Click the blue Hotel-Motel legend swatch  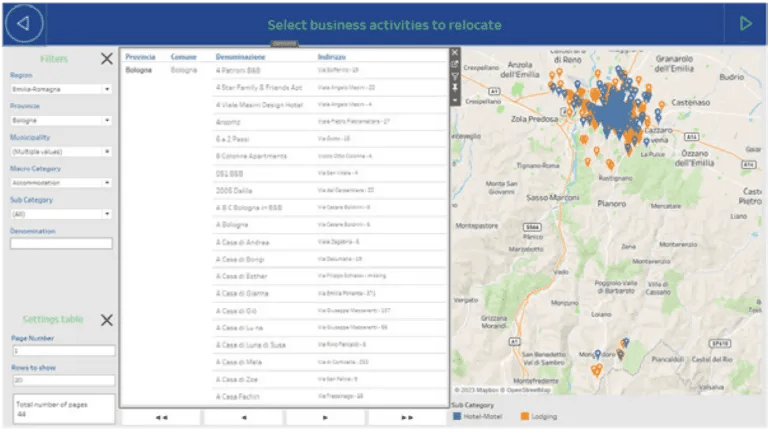458,416
